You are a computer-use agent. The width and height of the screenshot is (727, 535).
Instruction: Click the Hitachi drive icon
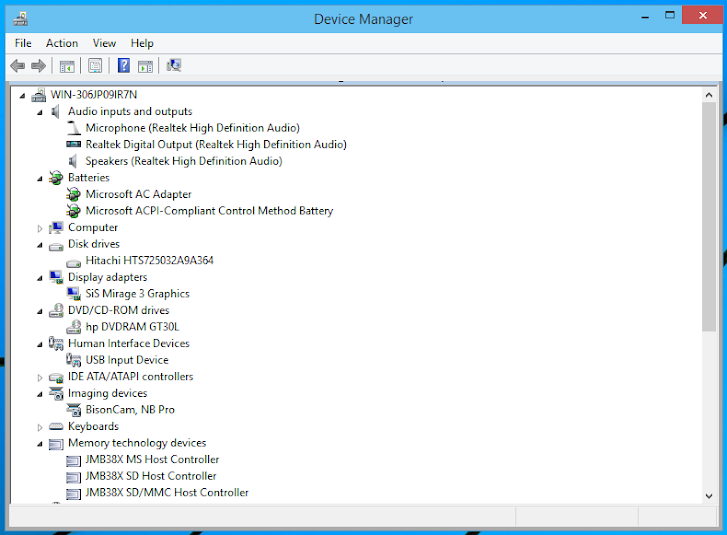pos(74,263)
